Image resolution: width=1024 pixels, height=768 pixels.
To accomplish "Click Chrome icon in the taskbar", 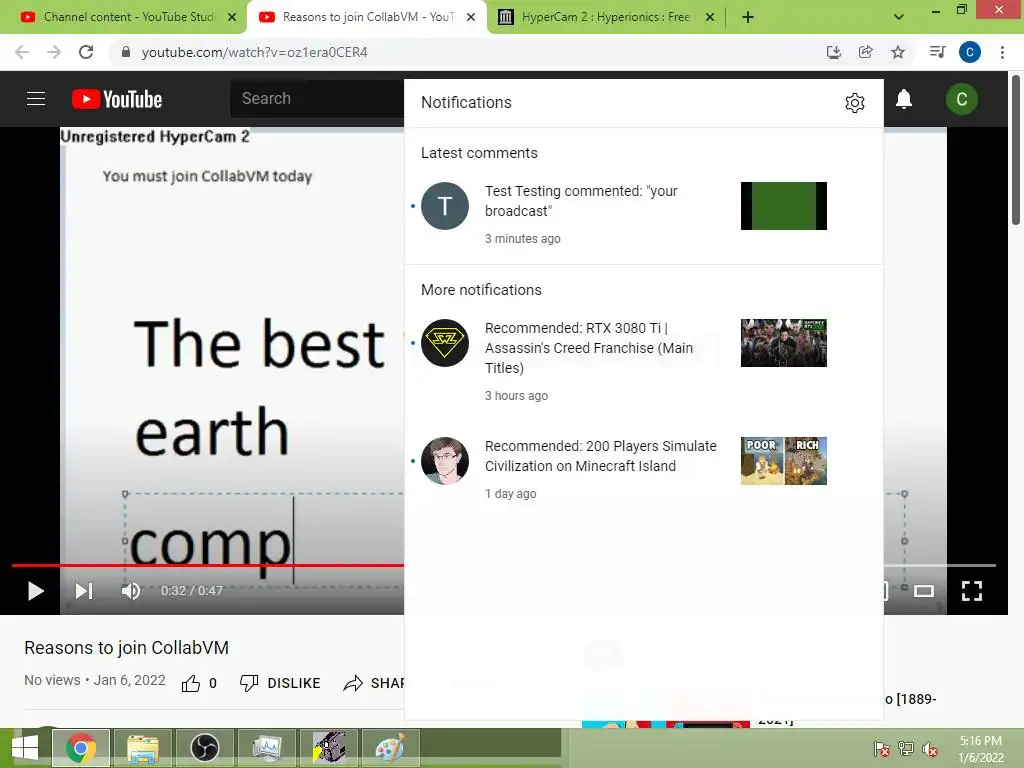I will click(x=81, y=748).
